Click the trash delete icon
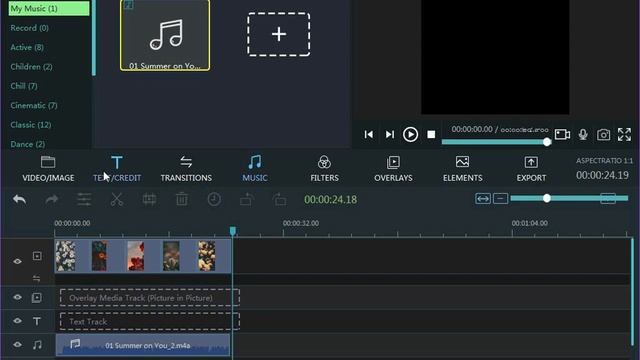640x360 pixels. coord(182,200)
